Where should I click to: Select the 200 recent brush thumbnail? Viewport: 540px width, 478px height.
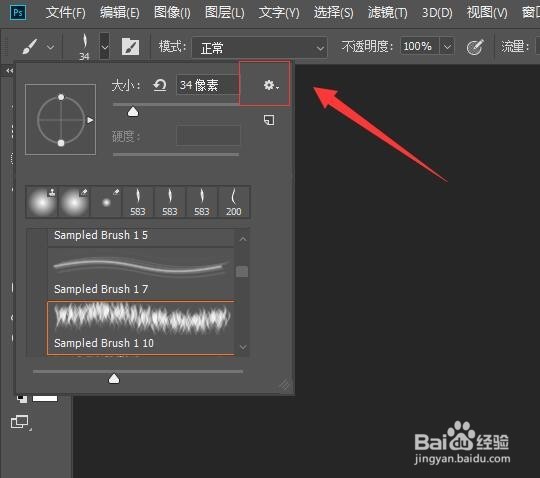(x=234, y=202)
